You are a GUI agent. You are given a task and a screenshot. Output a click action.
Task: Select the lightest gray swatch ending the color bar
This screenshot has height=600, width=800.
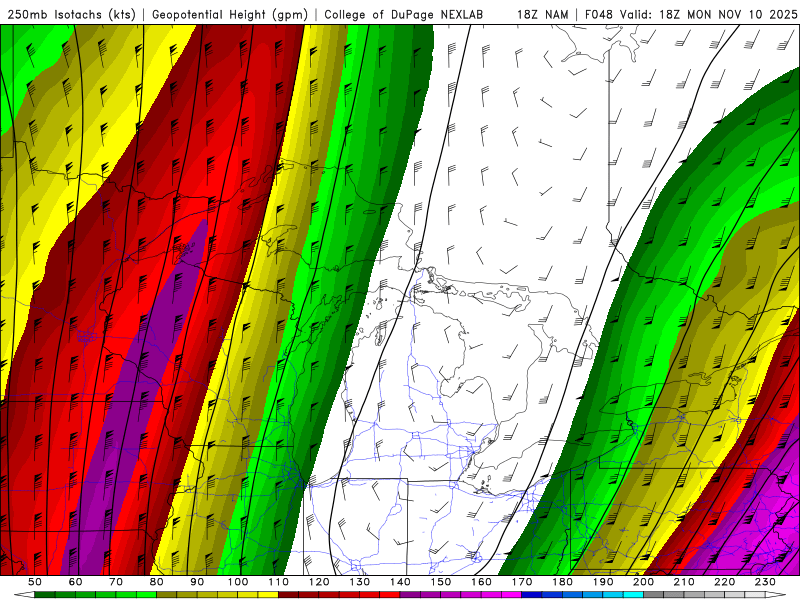pyautogui.click(x=755, y=594)
